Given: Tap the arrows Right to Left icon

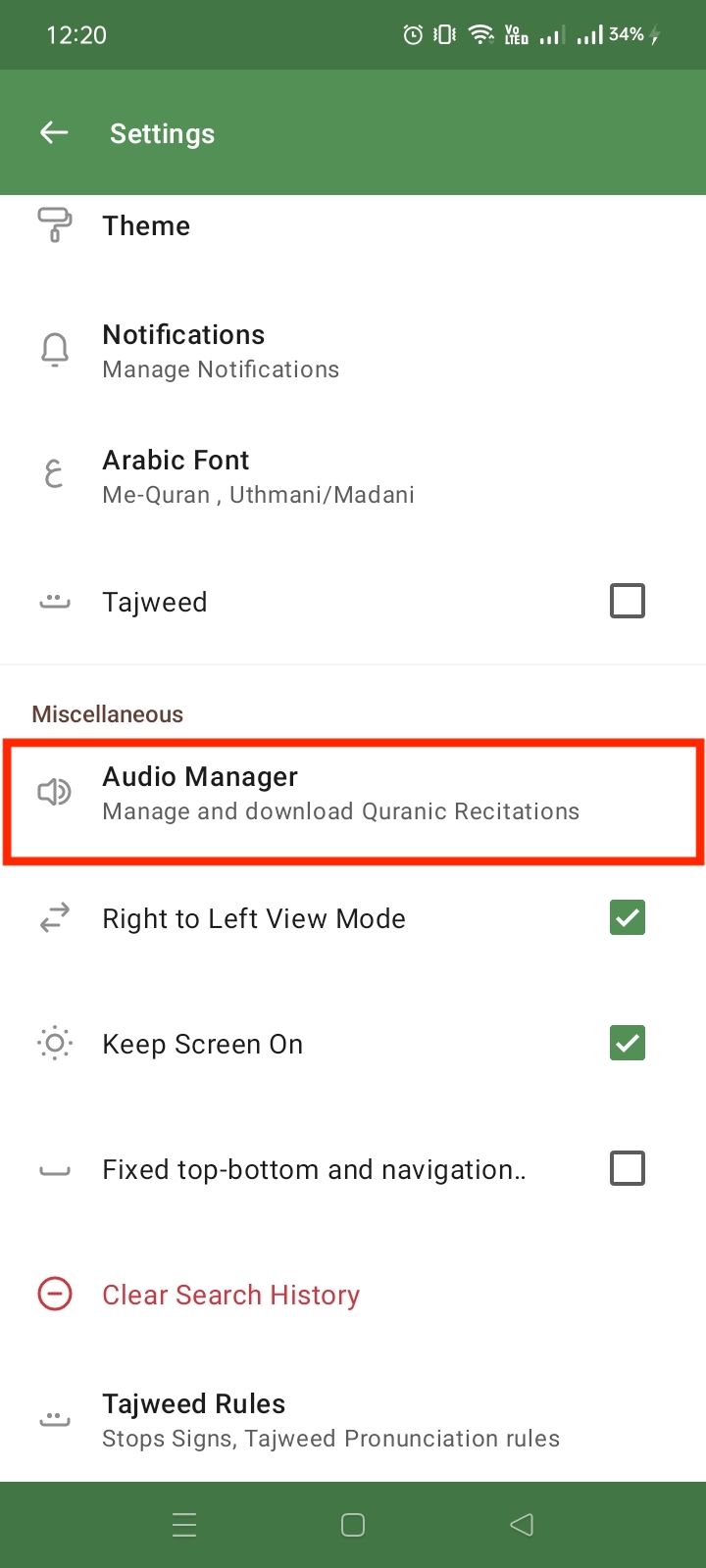Looking at the screenshot, I should coord(55,918).
